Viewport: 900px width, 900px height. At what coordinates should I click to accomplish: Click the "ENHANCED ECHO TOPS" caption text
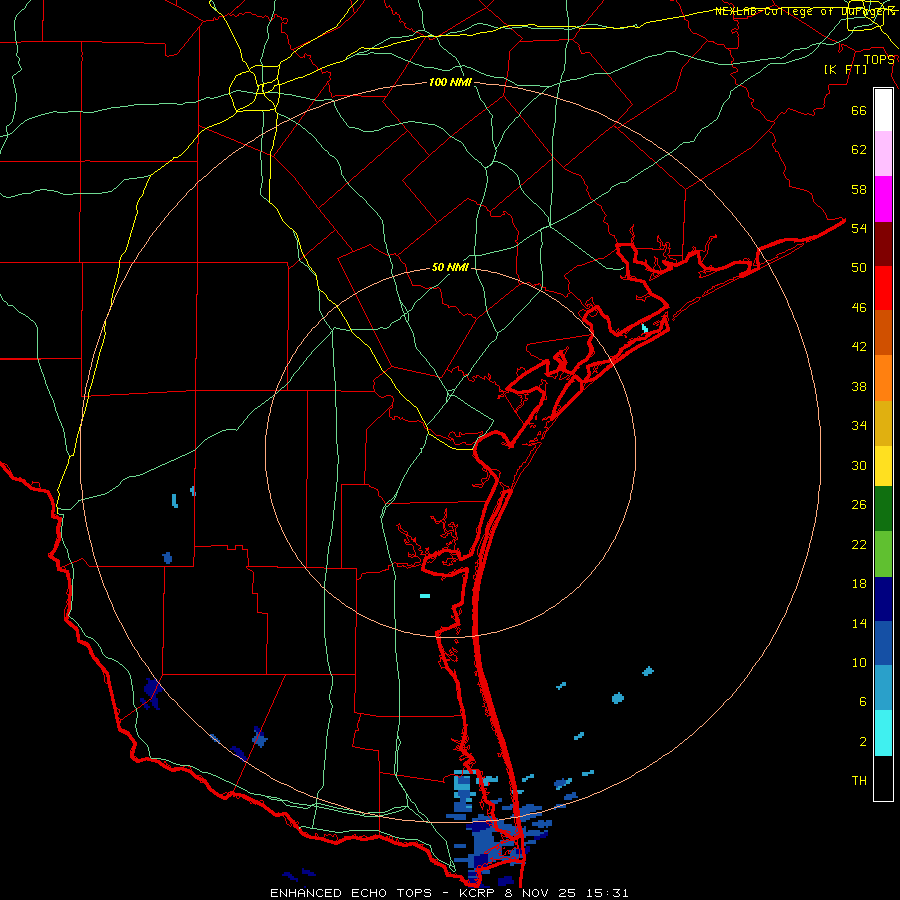[x=352, y=893]
